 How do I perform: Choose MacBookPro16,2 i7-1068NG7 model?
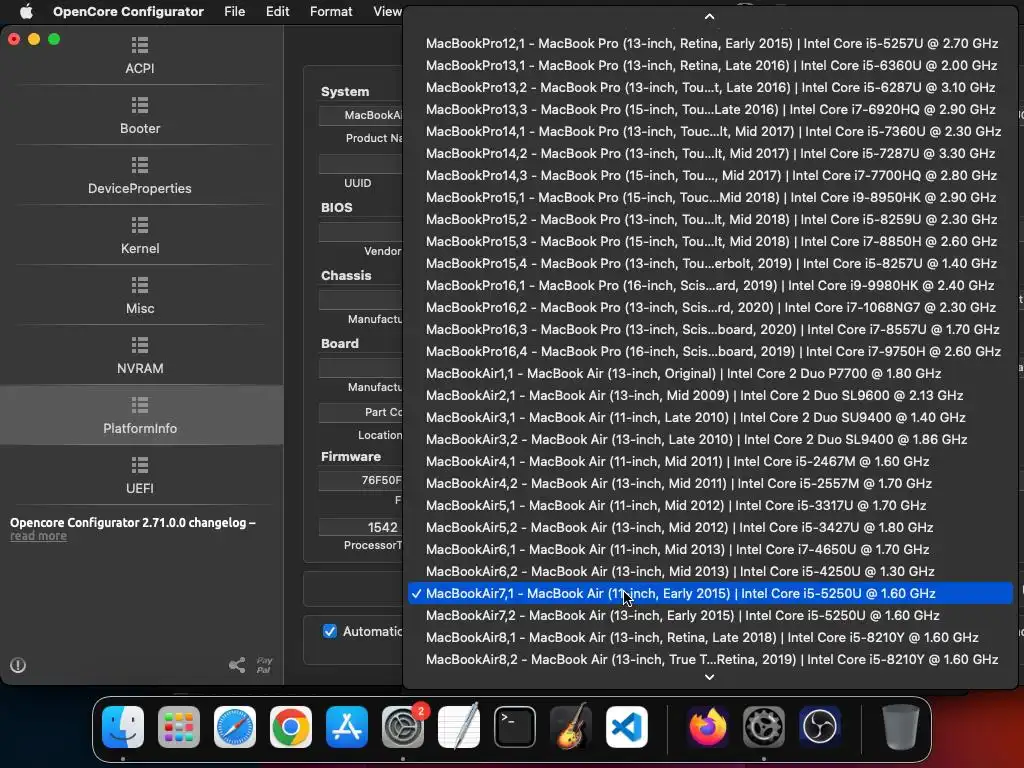710,308
